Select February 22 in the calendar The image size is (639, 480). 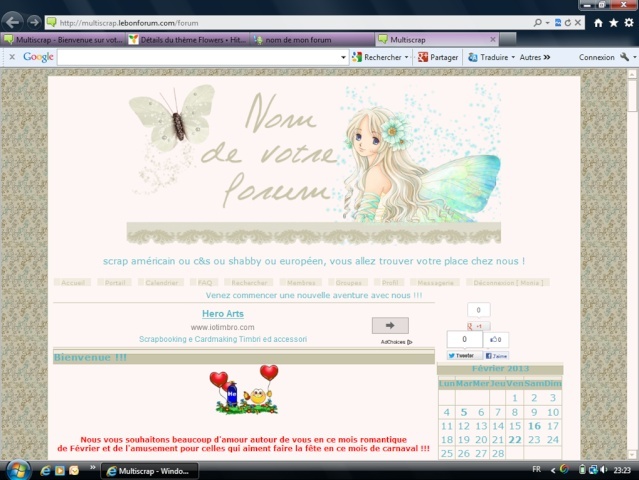point(515,440)
